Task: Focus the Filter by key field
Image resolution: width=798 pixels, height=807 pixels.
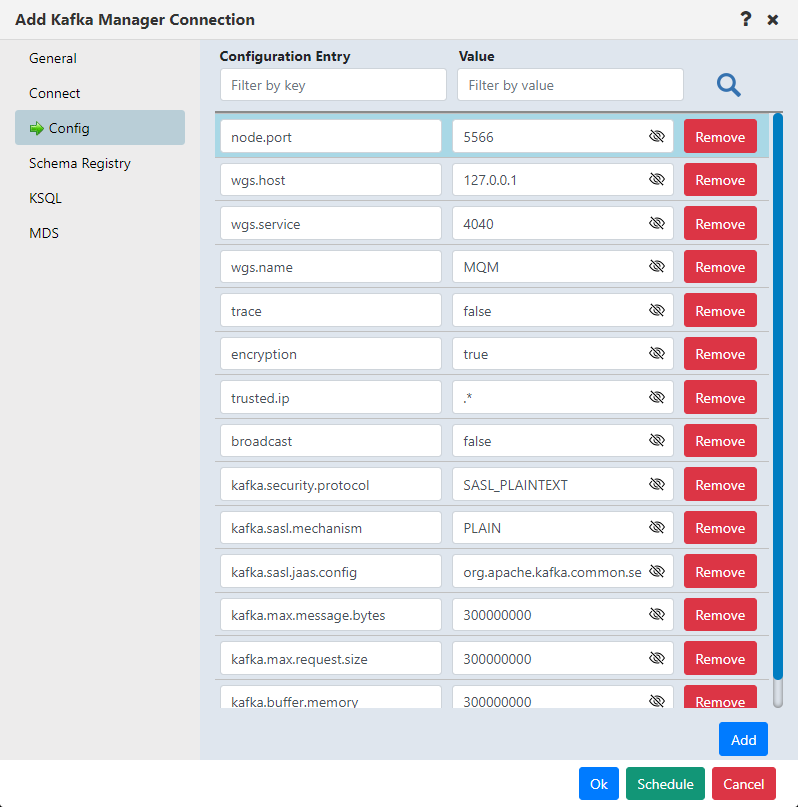Action: (333, 85)
